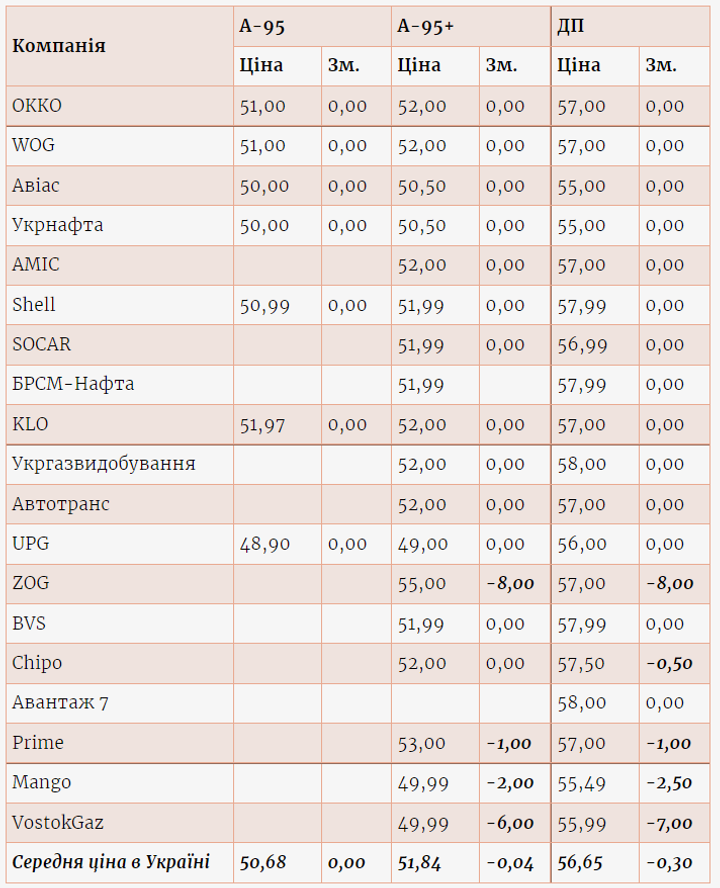Select the А-95+ column header

point(425,26)
